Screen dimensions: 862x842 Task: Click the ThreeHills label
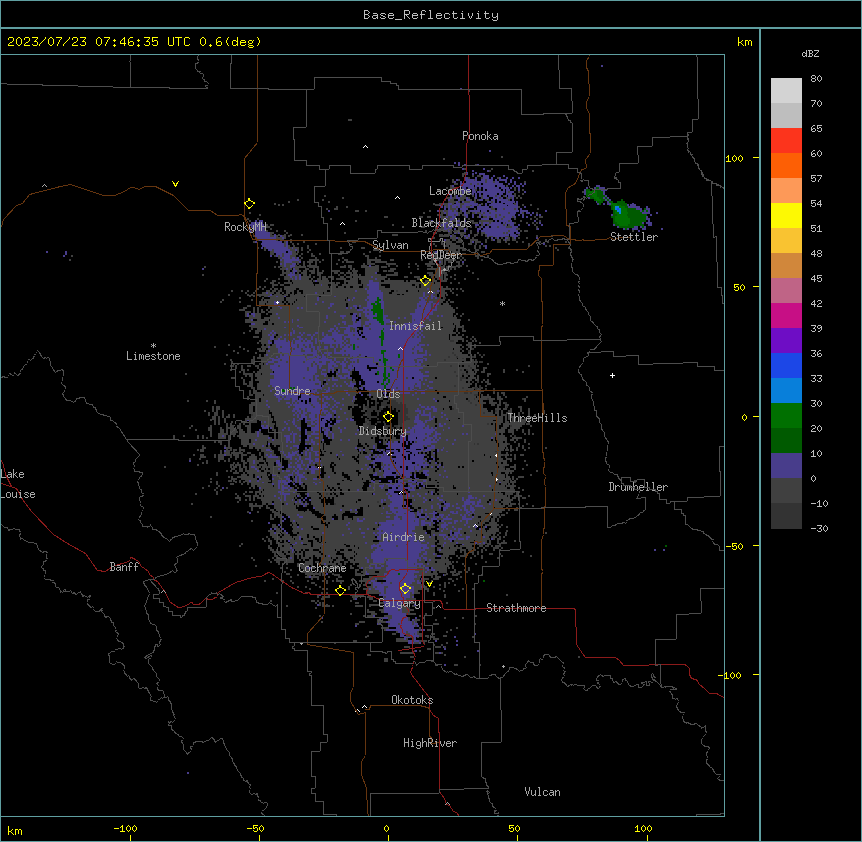[537, 418]
